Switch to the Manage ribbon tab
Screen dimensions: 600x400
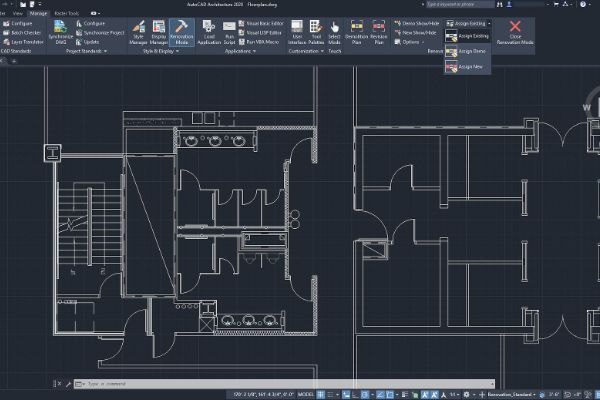tap(38, 13)
